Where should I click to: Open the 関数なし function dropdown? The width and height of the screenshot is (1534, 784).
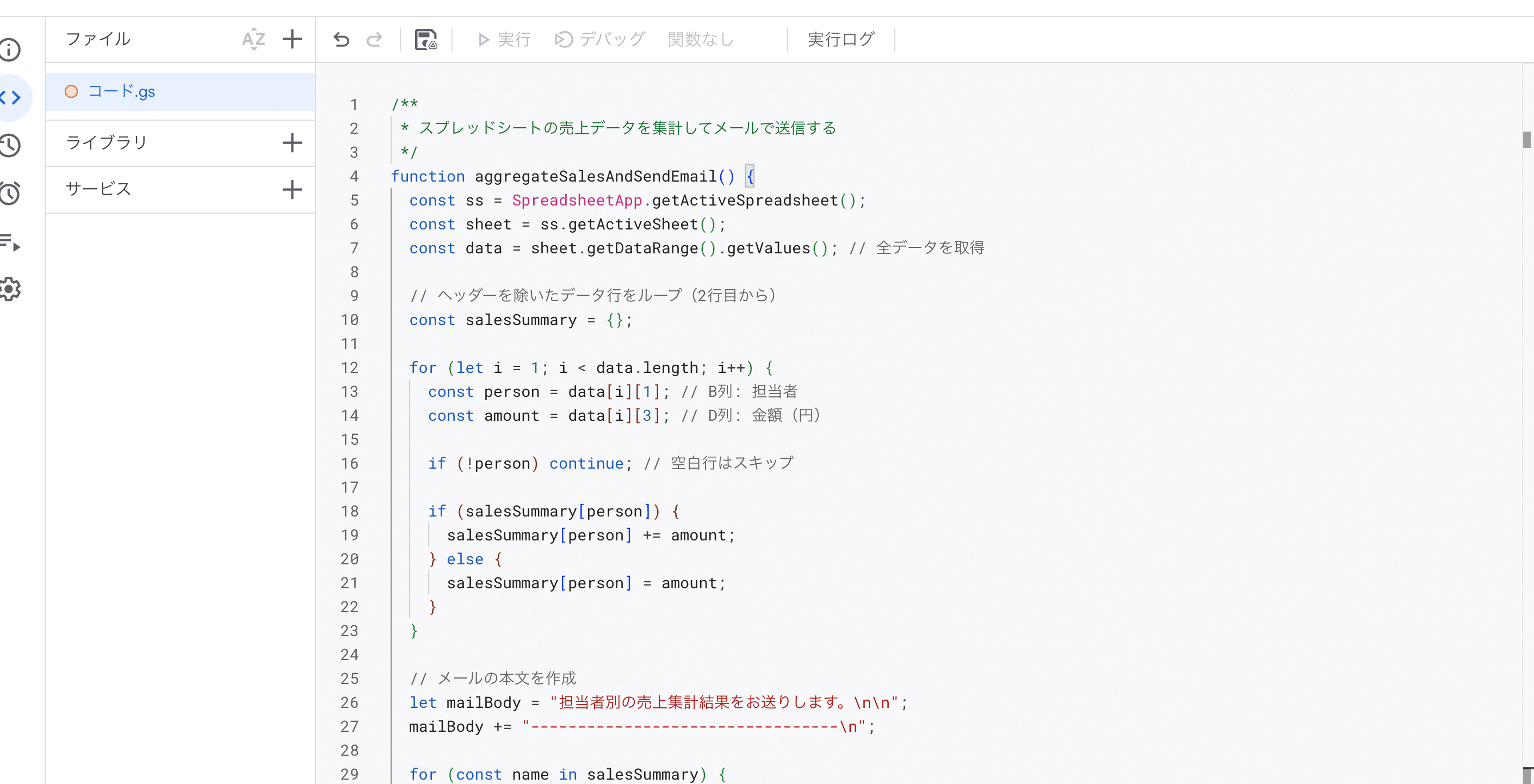point(701,40)
